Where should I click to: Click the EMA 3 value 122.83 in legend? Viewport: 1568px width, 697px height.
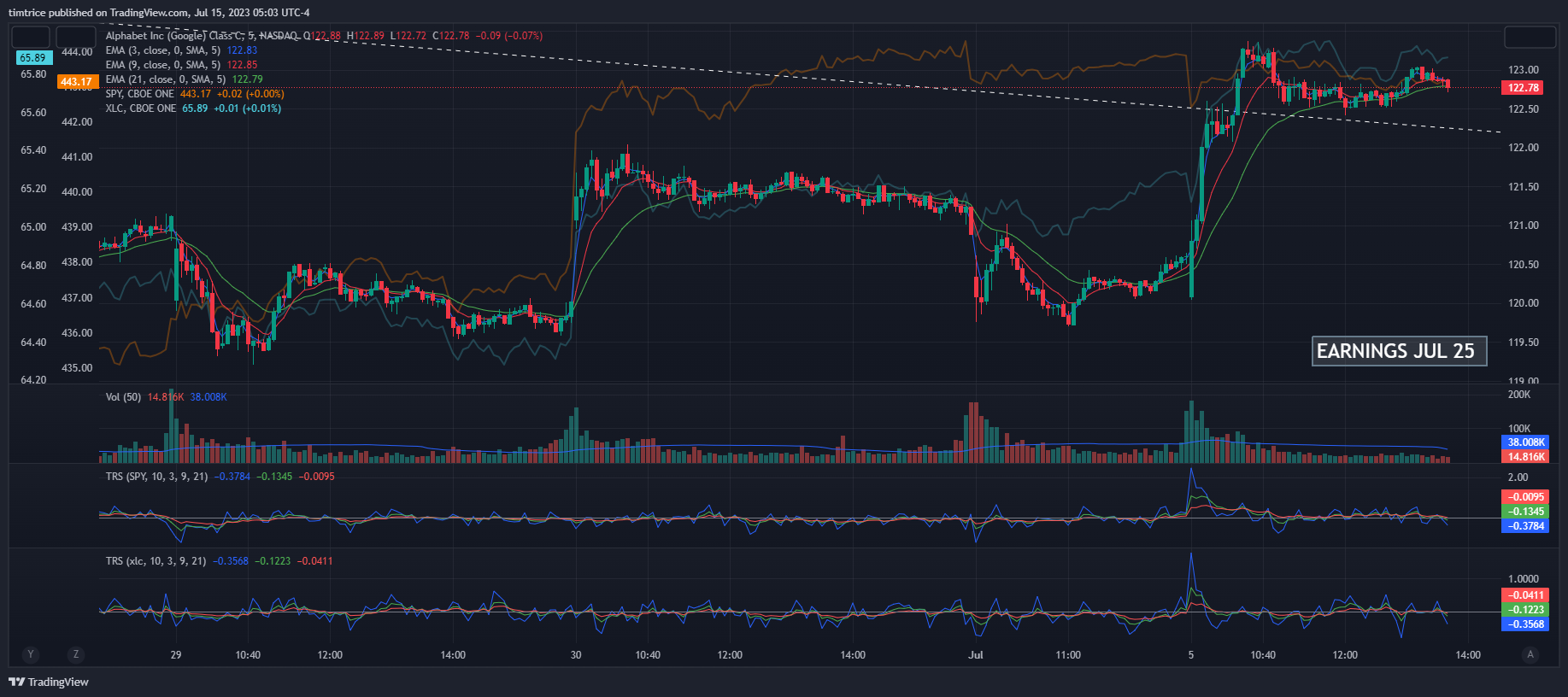242,50
